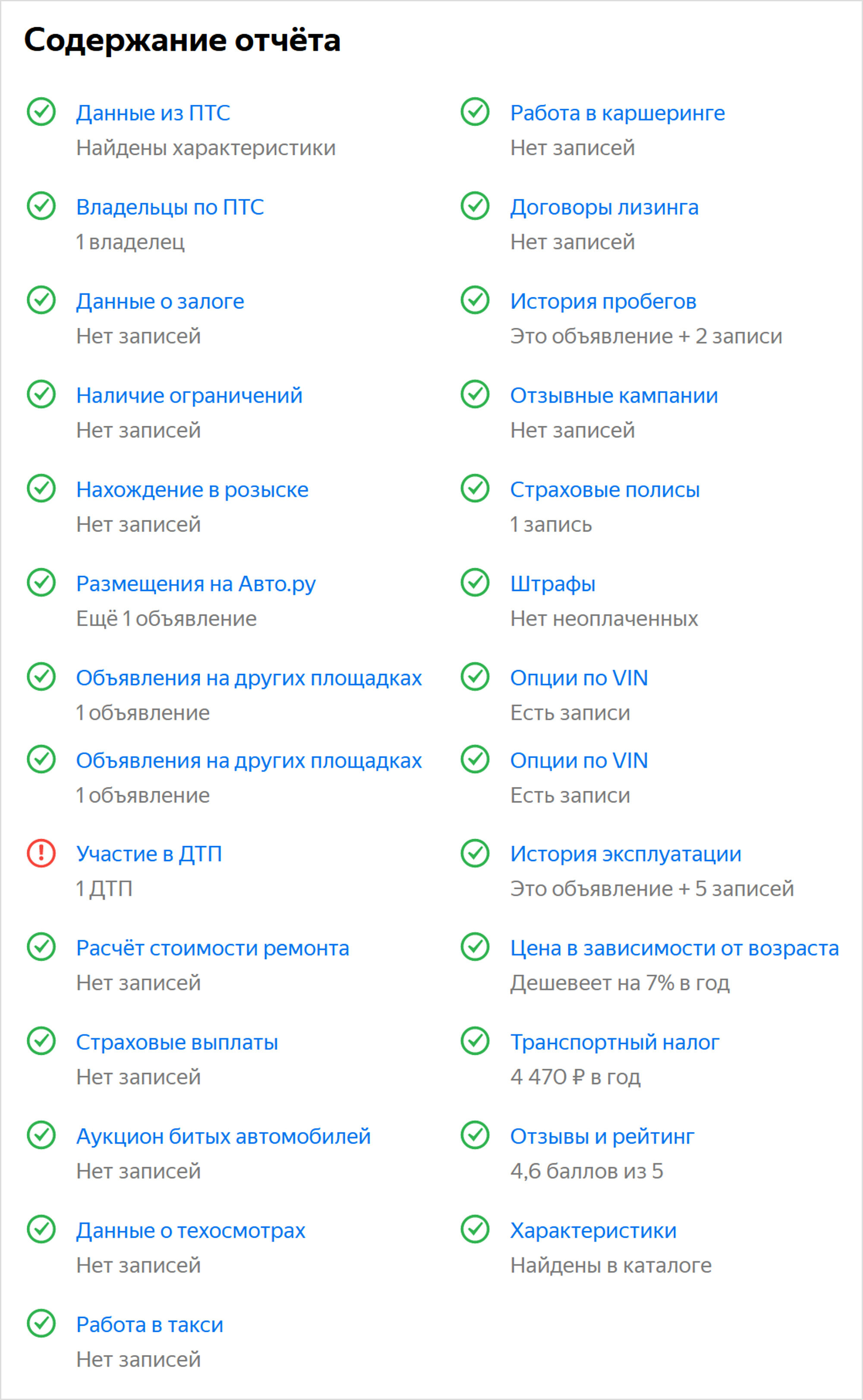Go to Данные о залоге section
The width and height of the screenshot is (863, 1400).
[x=161, y=301]
